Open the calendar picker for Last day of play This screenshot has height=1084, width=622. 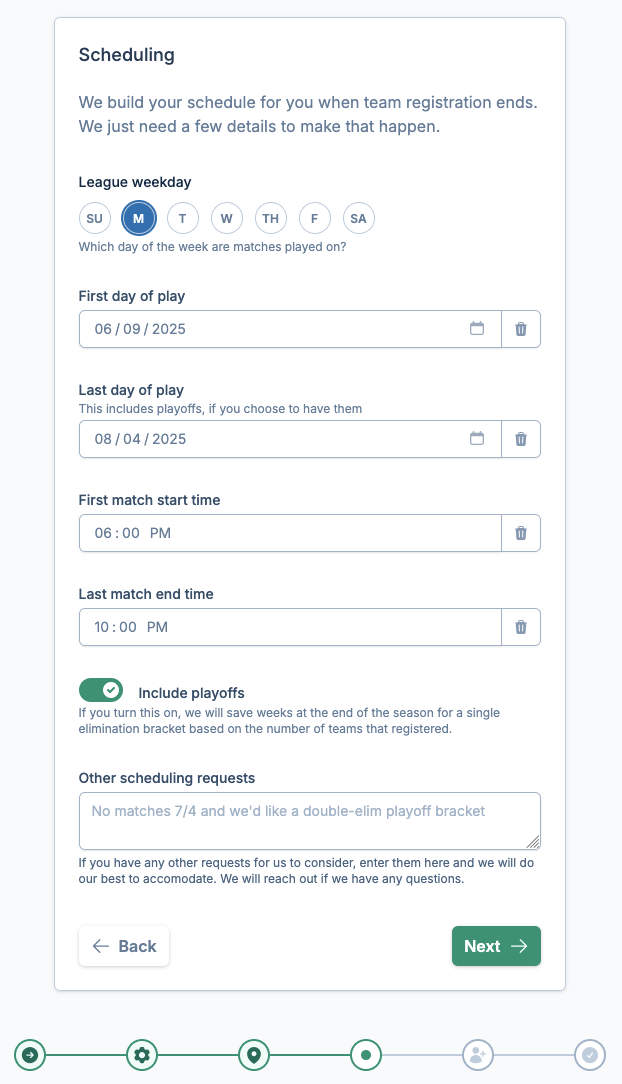point(477,438)
